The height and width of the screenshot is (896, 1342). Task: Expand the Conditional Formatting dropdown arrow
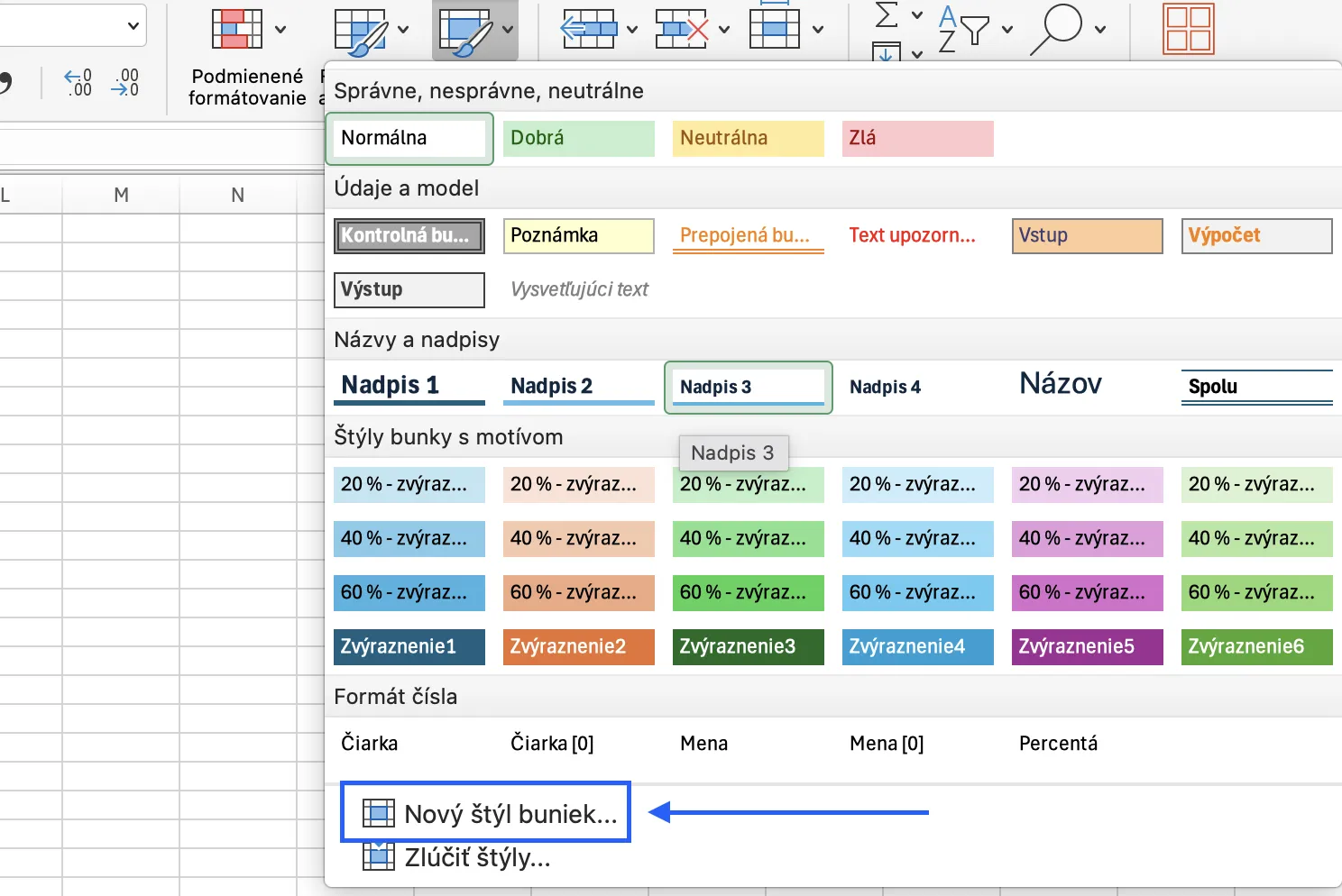click(280, 29)
